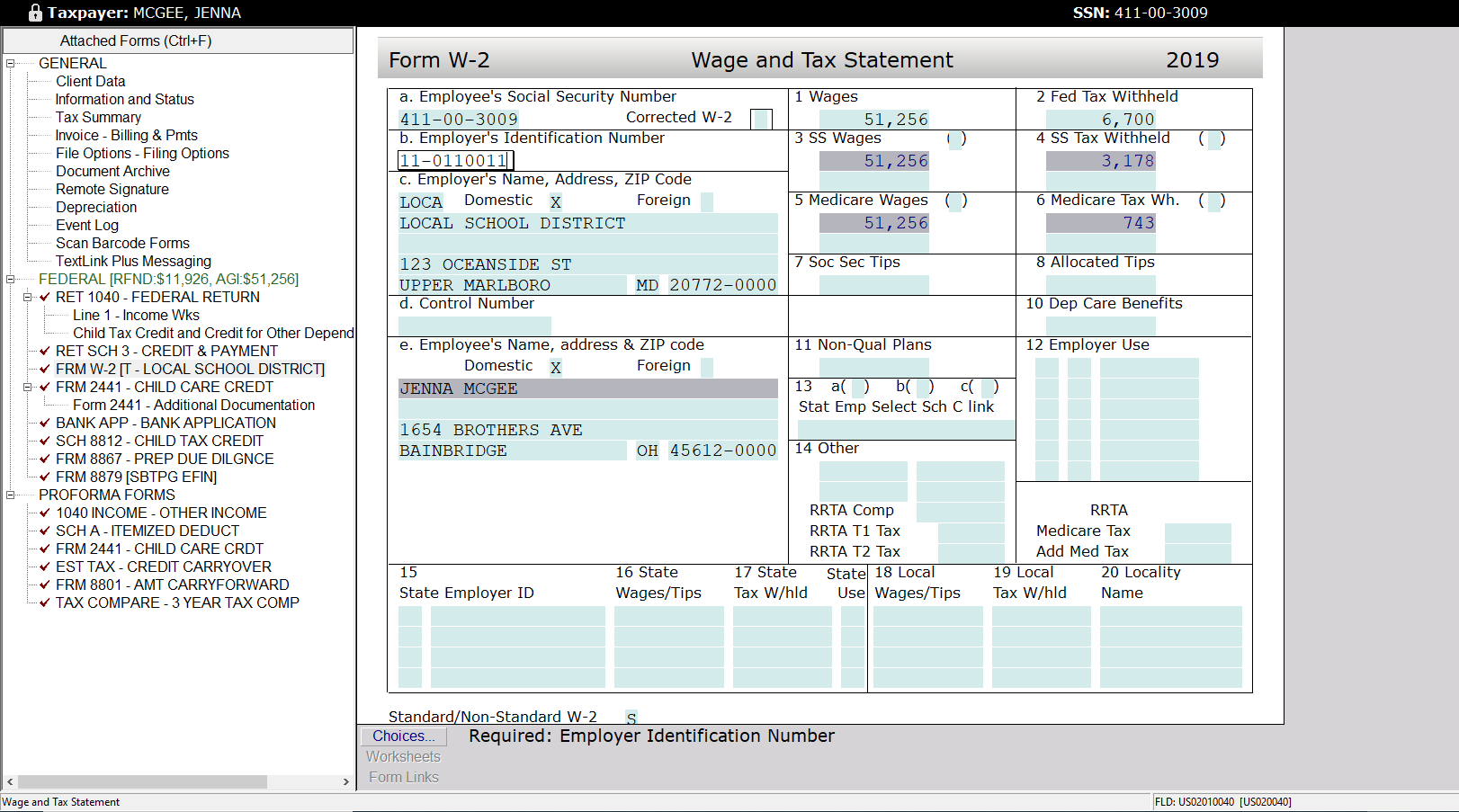The image size is (1459, 812).
Task: Click the Employer Identification Number field
Action: pos(455,161)
